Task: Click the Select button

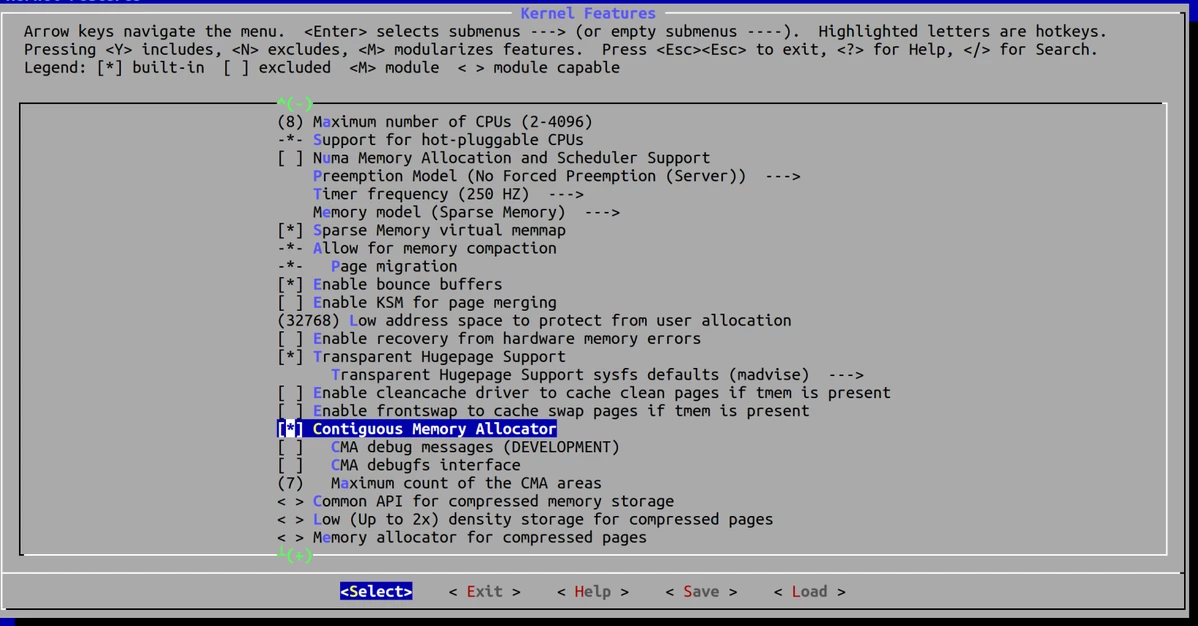Action: [x=376, y=592]
